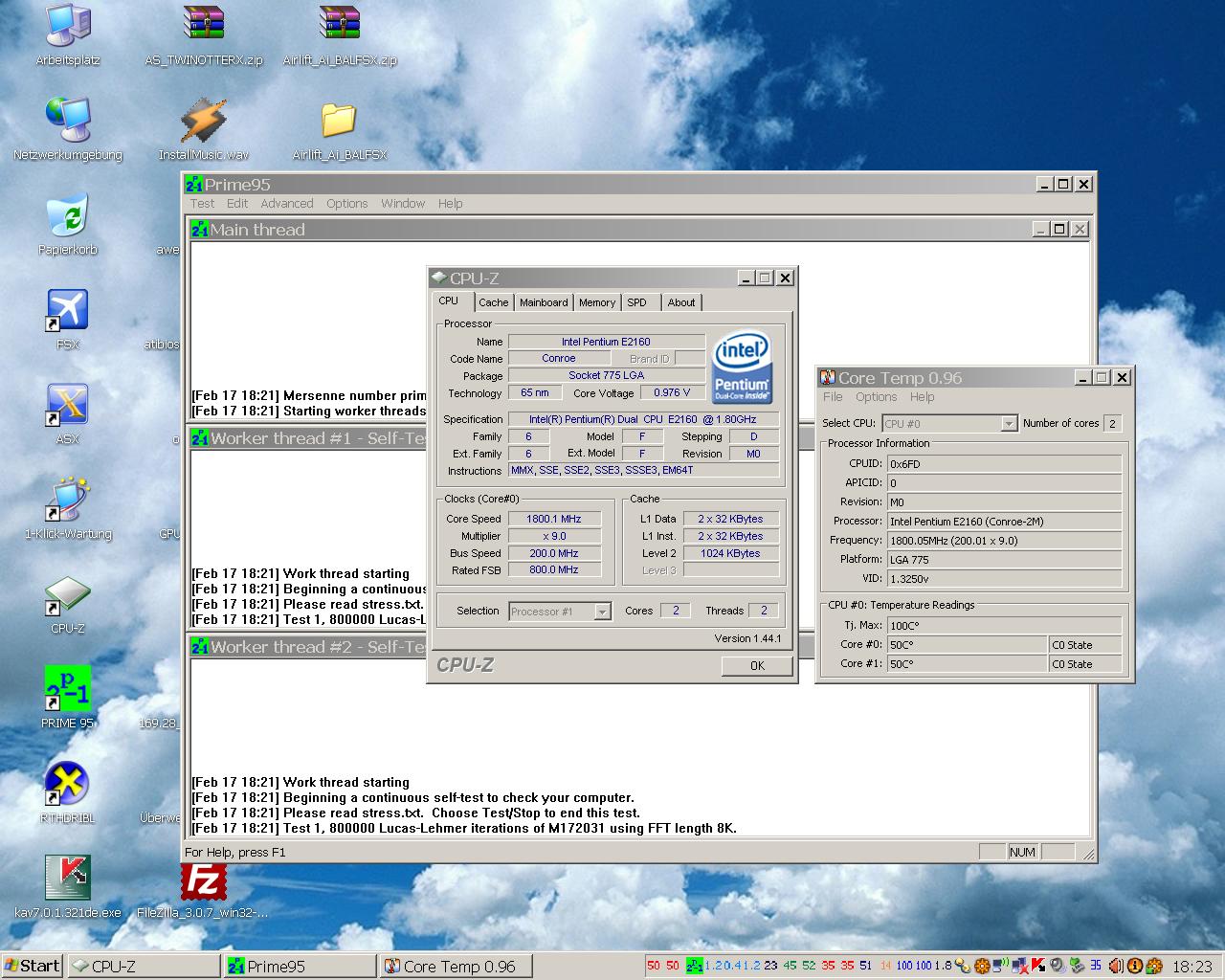This screenshot has height=980, width=1225.
Task: Launch the FSX desktop shortcut
Action: point(68,311)
